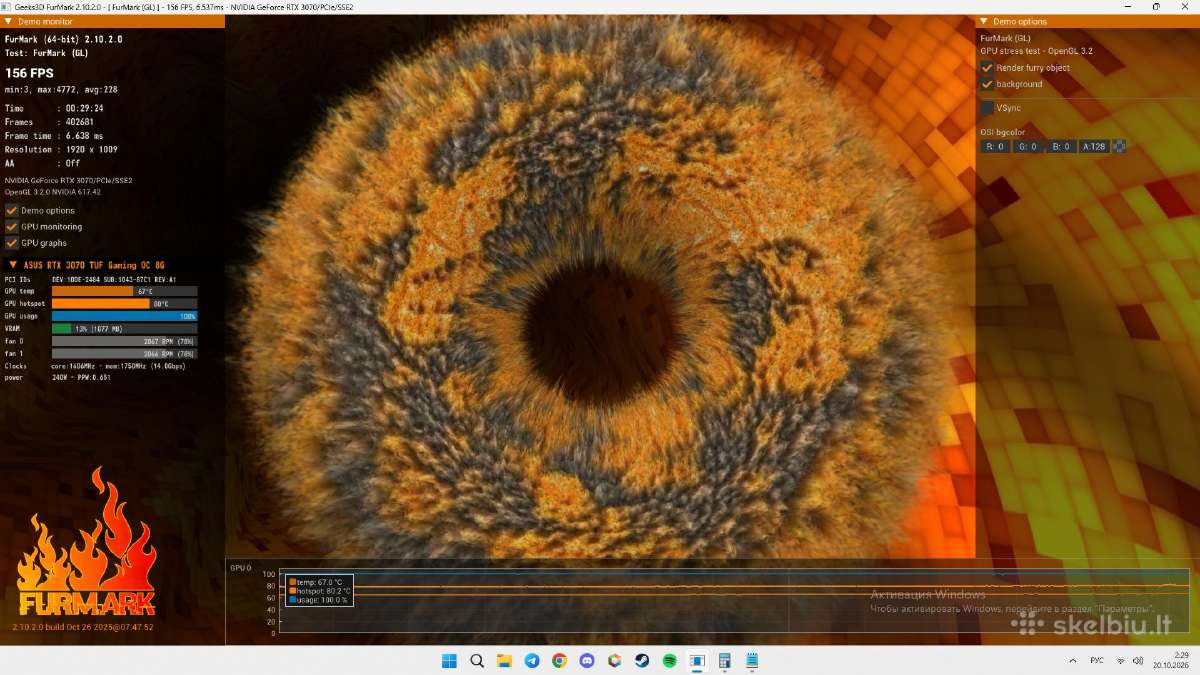Click the Time 00:29:24 value
Image resolution: width=1200 pixels, height=675 pixels.
pos(85,108)
